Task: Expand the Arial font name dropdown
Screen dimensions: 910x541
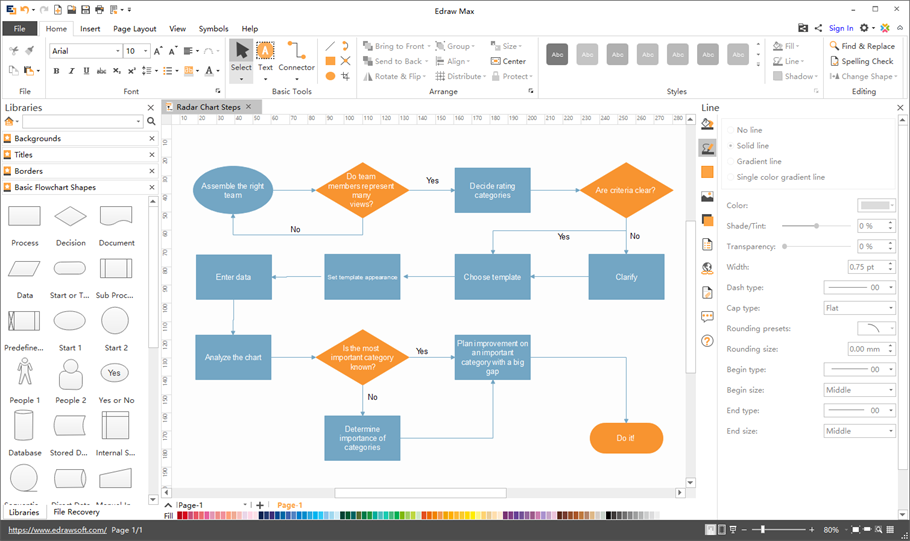Action: 117,51
